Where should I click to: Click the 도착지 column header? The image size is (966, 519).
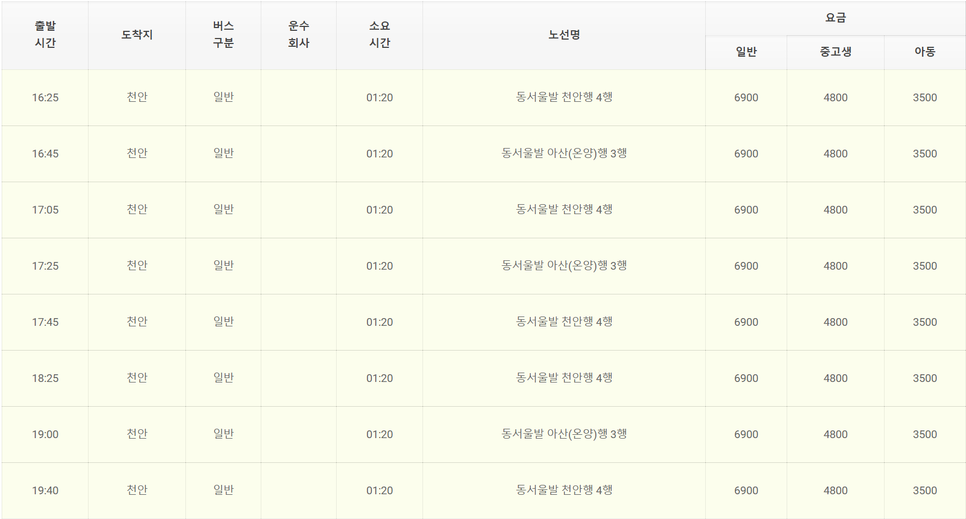[x=137, y=35]
